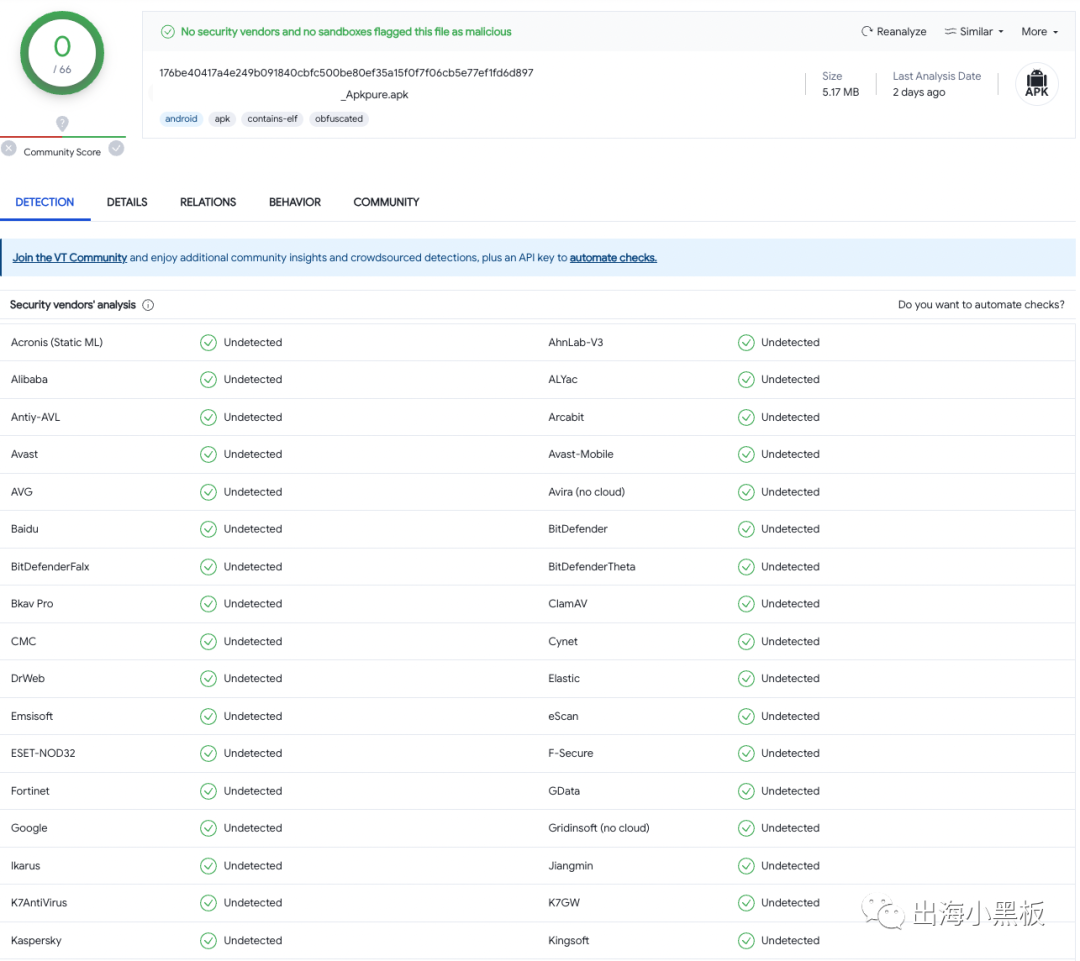
Task: Click the F-Secure vendor name
Action: 570,754
